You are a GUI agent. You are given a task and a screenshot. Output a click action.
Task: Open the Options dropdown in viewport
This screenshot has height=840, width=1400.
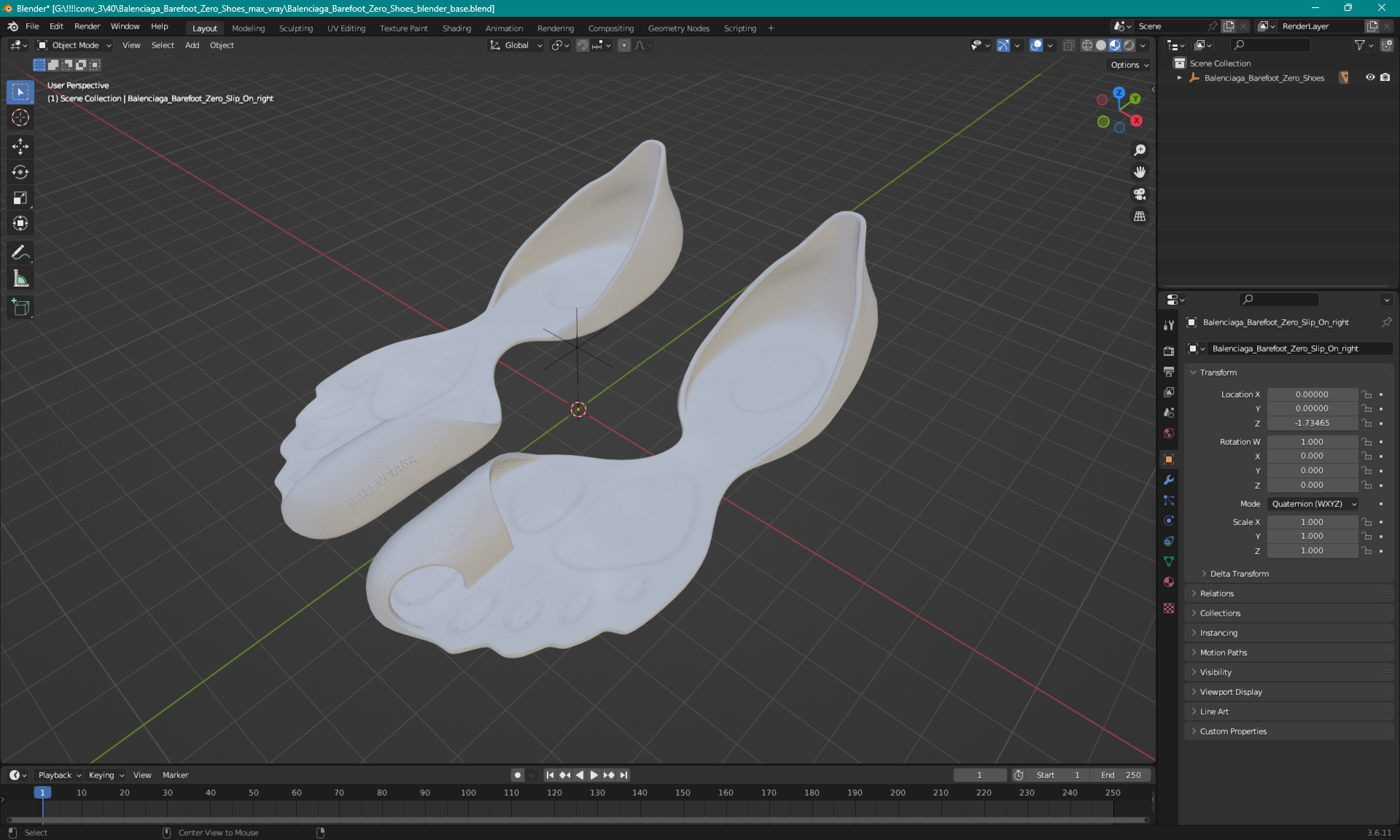[x=1129, y=65]
